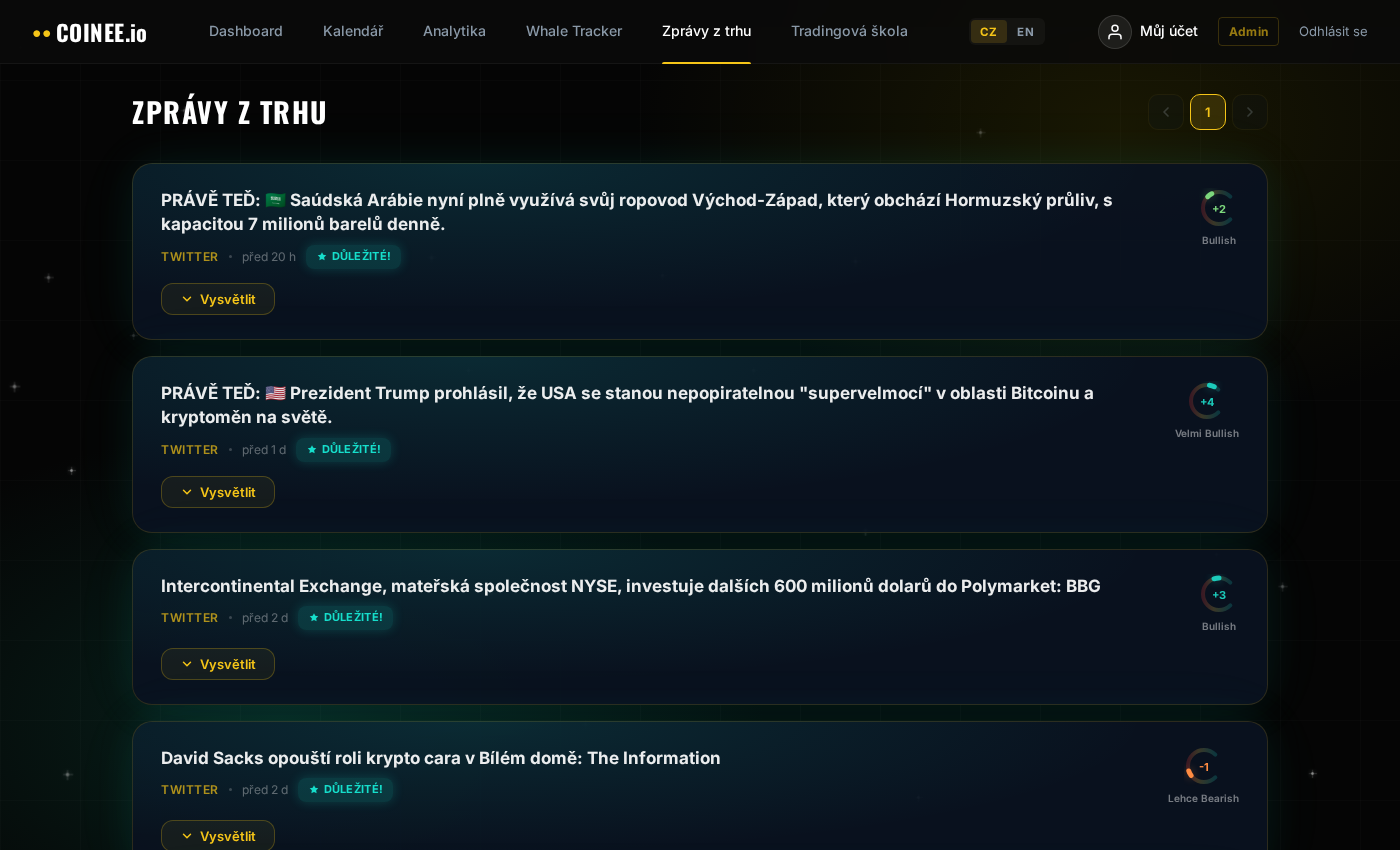The width and height of the screenshot is (1400, 850).
Task: Click Odhlásit se to log out
Action: (1333, 31)
